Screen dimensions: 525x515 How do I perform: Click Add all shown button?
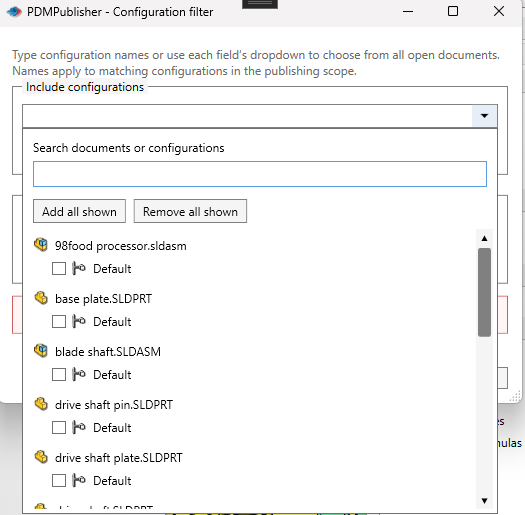[79, 211]
